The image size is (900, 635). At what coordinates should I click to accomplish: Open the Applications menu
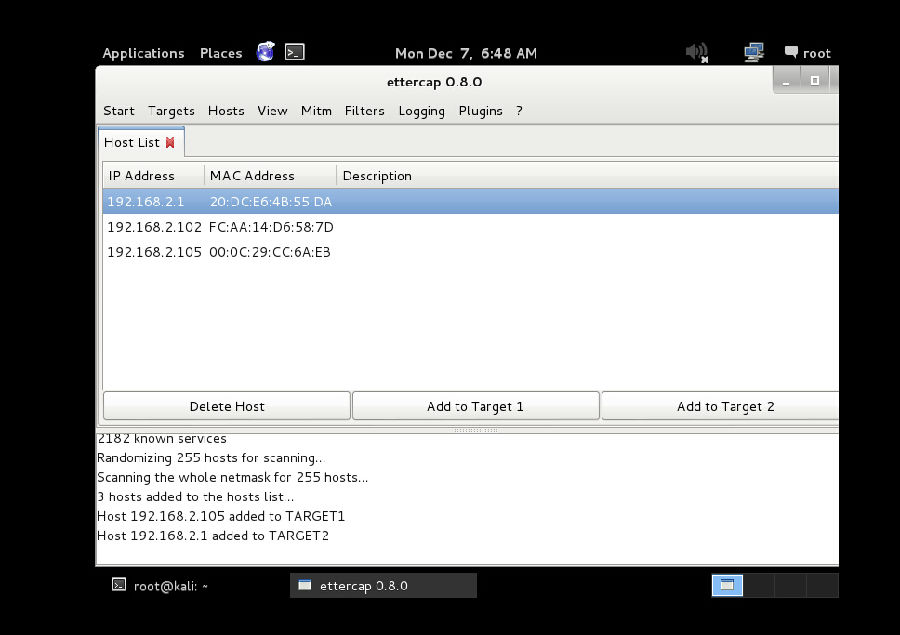point(143,53)
